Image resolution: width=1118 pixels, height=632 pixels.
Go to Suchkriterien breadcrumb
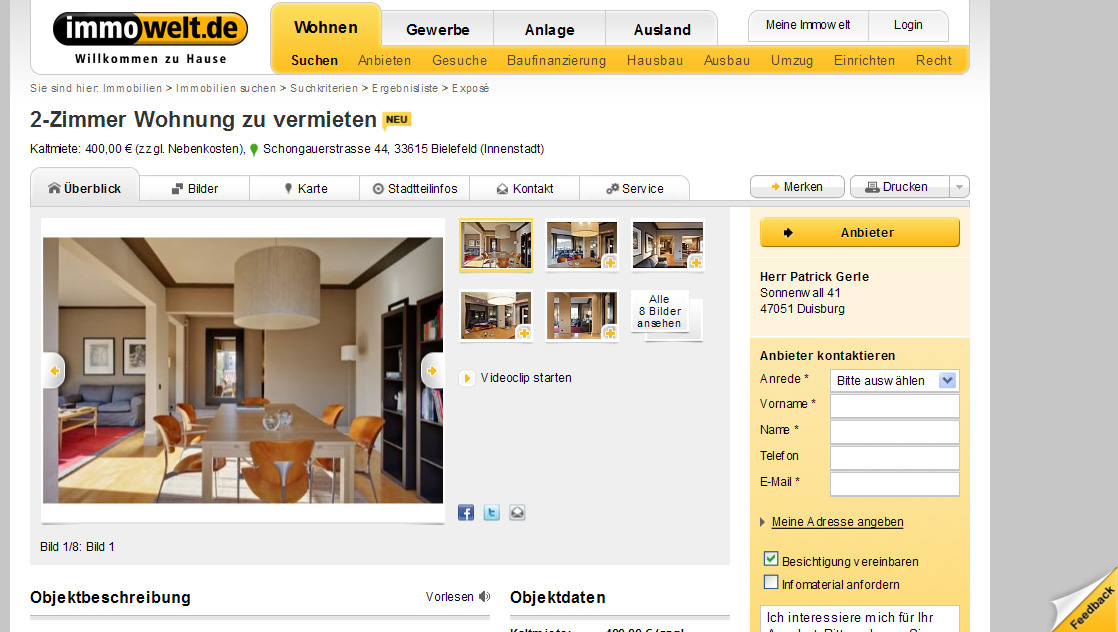point(324,88)
